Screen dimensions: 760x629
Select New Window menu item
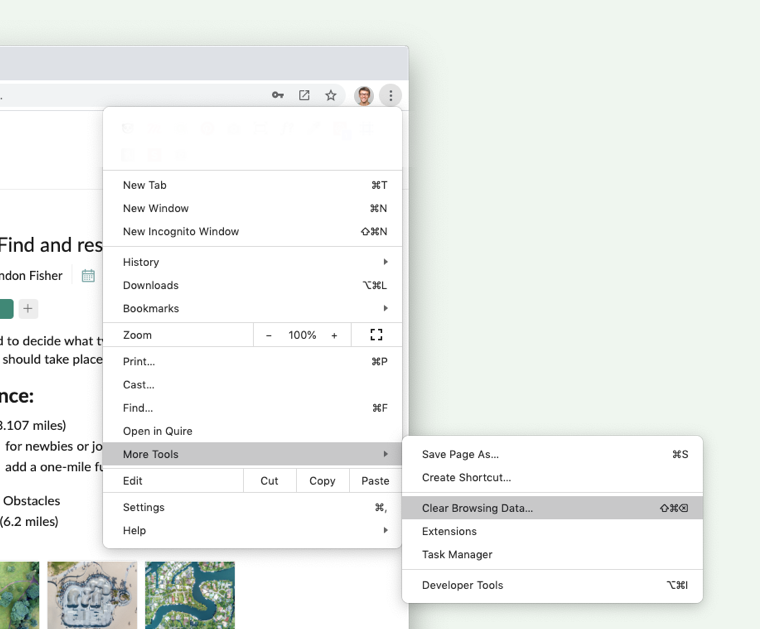click(253, 208)
